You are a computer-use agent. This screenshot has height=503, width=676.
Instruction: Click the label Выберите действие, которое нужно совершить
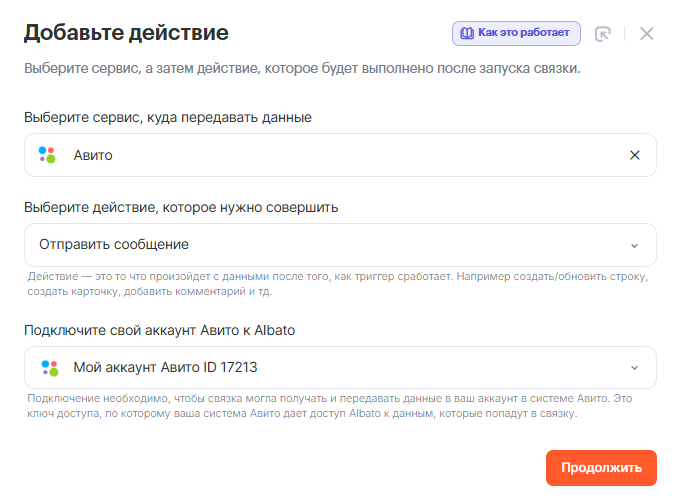pos(181,207)
